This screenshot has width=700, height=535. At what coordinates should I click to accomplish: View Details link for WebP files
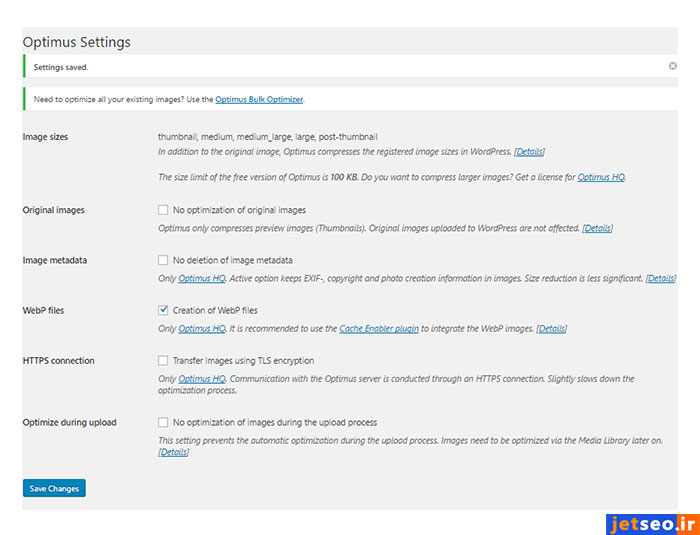click(551, 328)
